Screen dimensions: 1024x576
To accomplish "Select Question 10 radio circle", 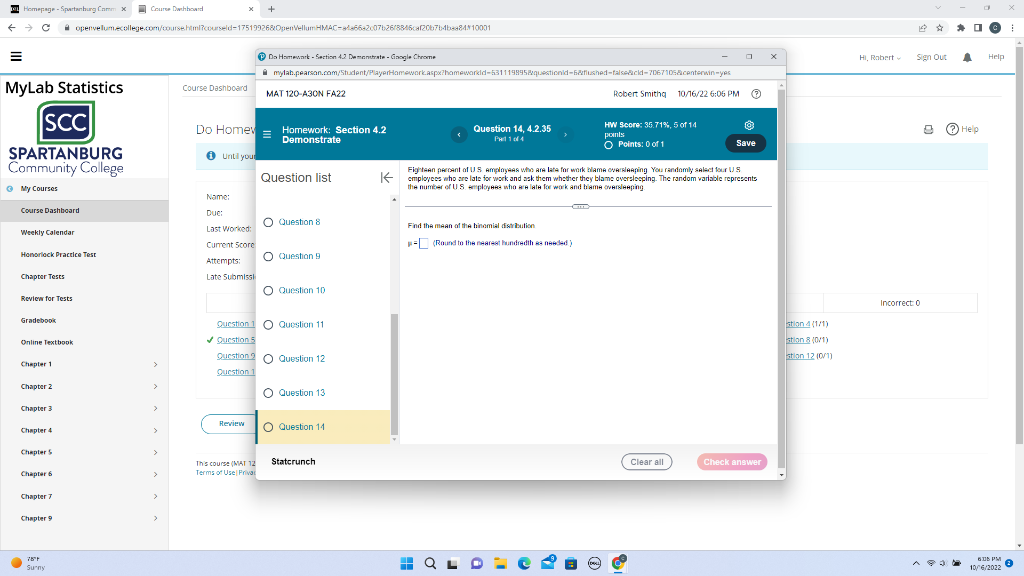I will (268, 291).
